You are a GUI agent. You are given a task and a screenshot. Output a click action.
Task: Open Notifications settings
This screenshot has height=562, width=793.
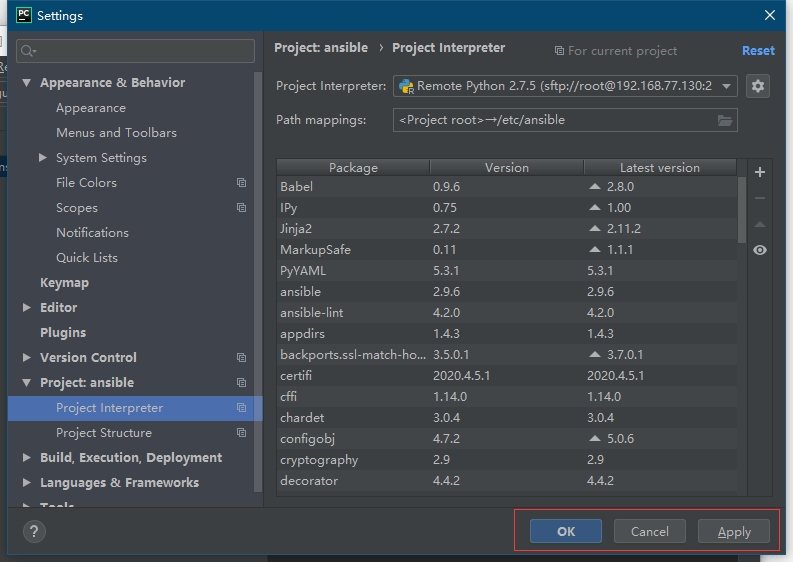[93, 233]
